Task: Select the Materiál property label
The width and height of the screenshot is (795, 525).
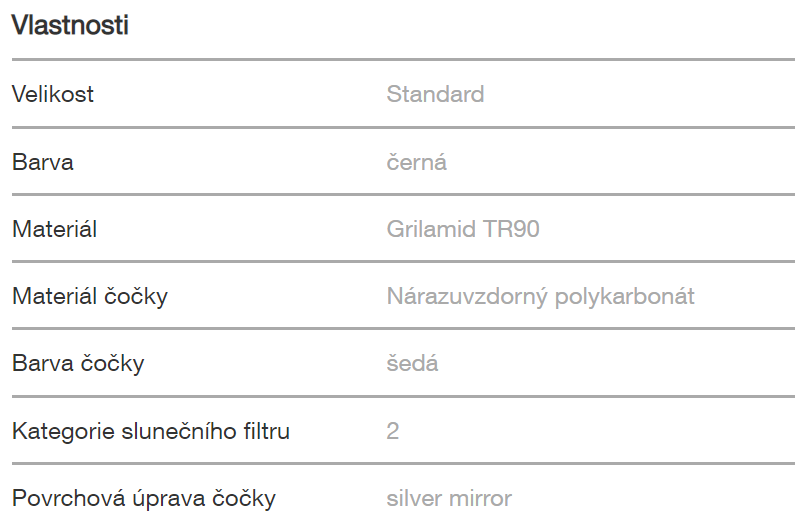Action: [x=54, y=229]
